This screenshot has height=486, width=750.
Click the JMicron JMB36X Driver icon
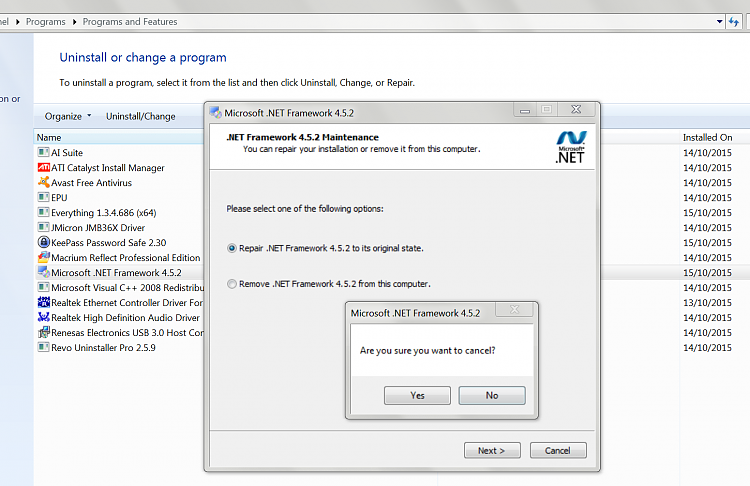click(44, 227)
